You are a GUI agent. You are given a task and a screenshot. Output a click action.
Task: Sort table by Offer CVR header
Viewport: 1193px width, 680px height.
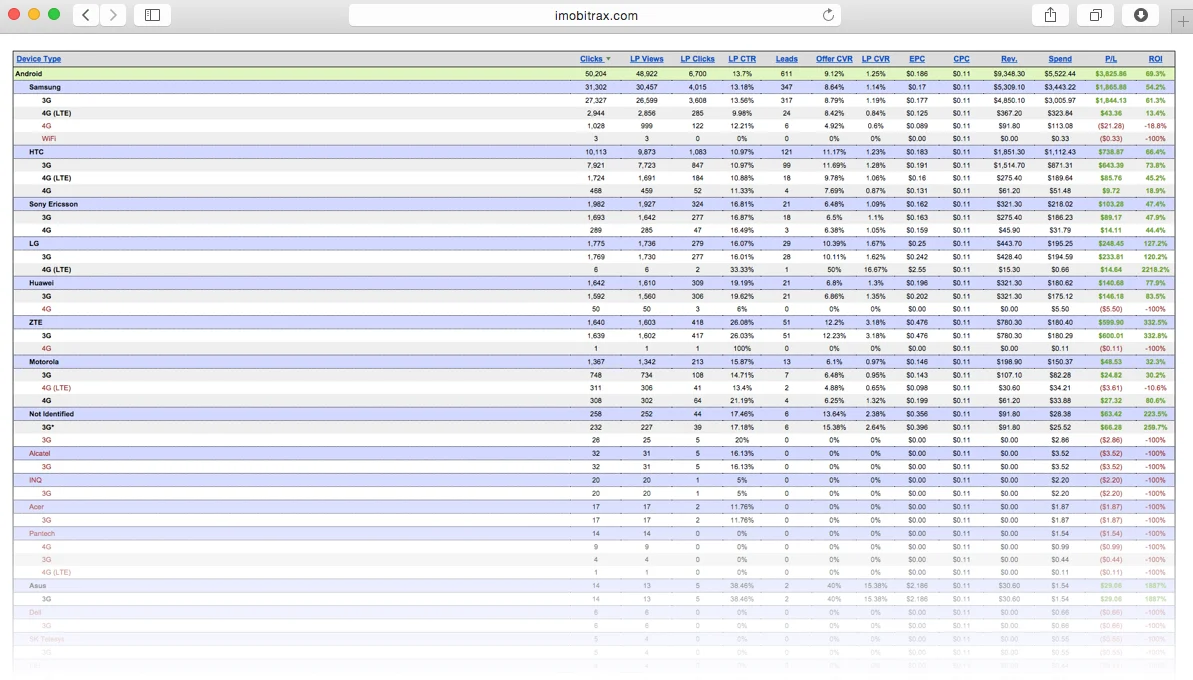tap(834, 59)
